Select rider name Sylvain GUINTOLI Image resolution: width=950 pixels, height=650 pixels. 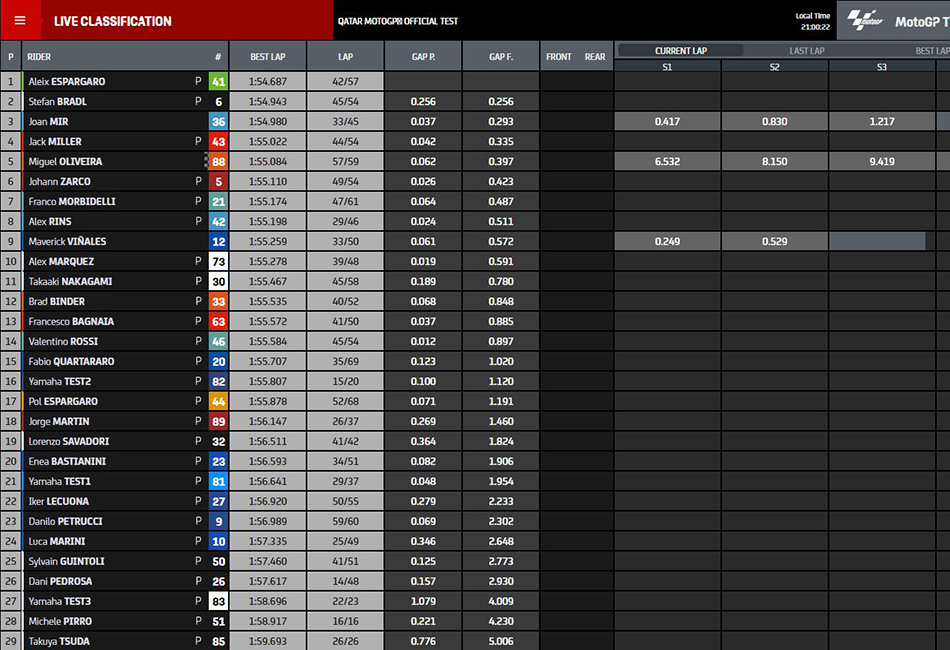point(66,561)
